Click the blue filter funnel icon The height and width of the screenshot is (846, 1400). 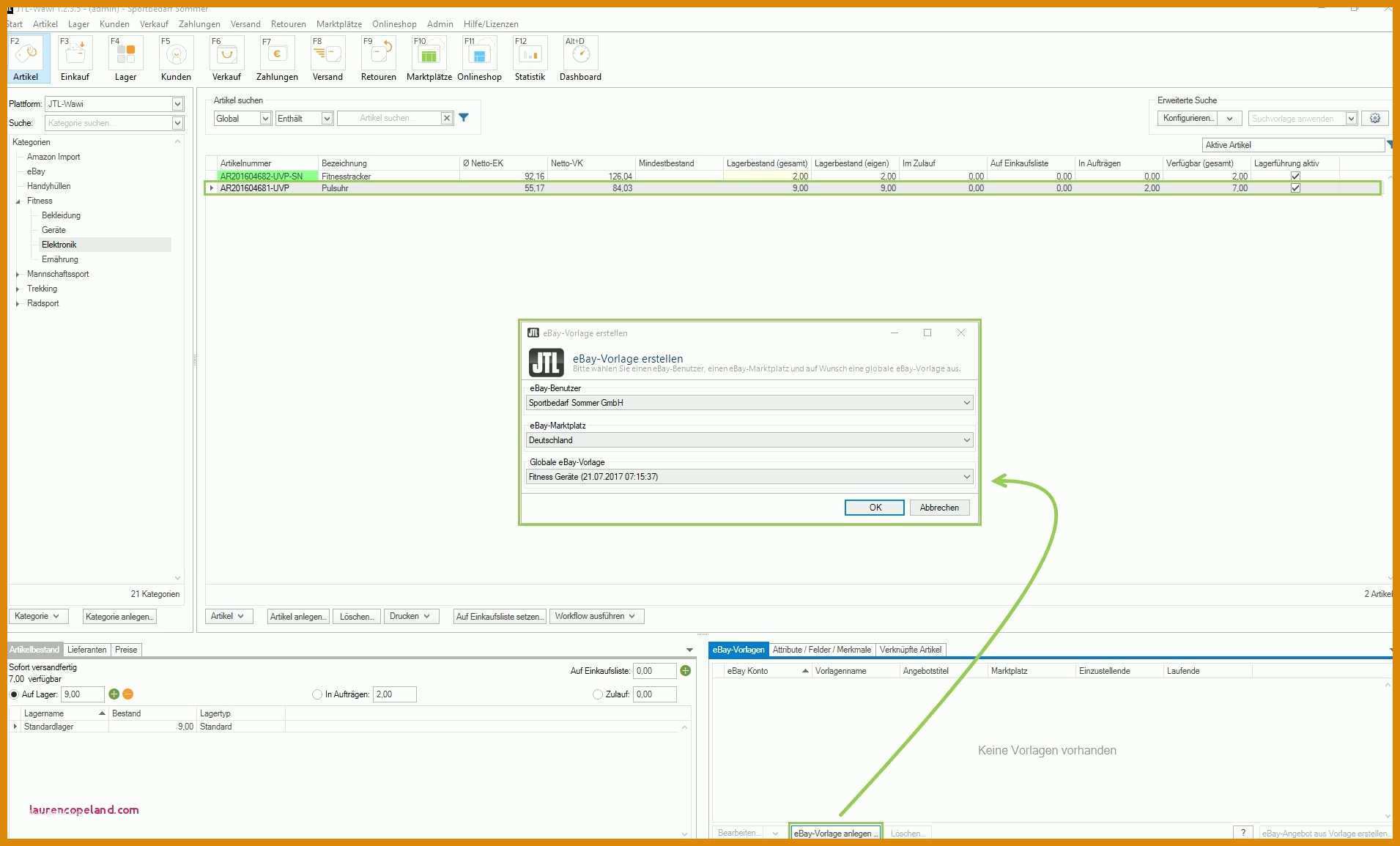tap(464, 118)
